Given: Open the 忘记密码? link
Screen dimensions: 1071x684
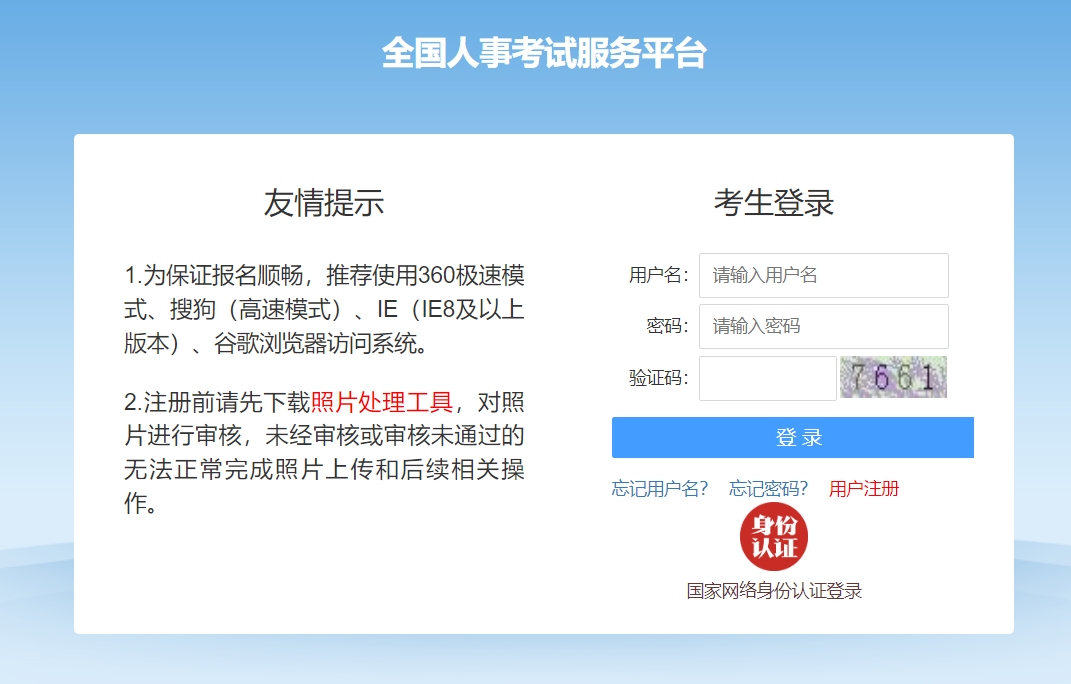Looking at the screenshot, I should tap(768, 489).
